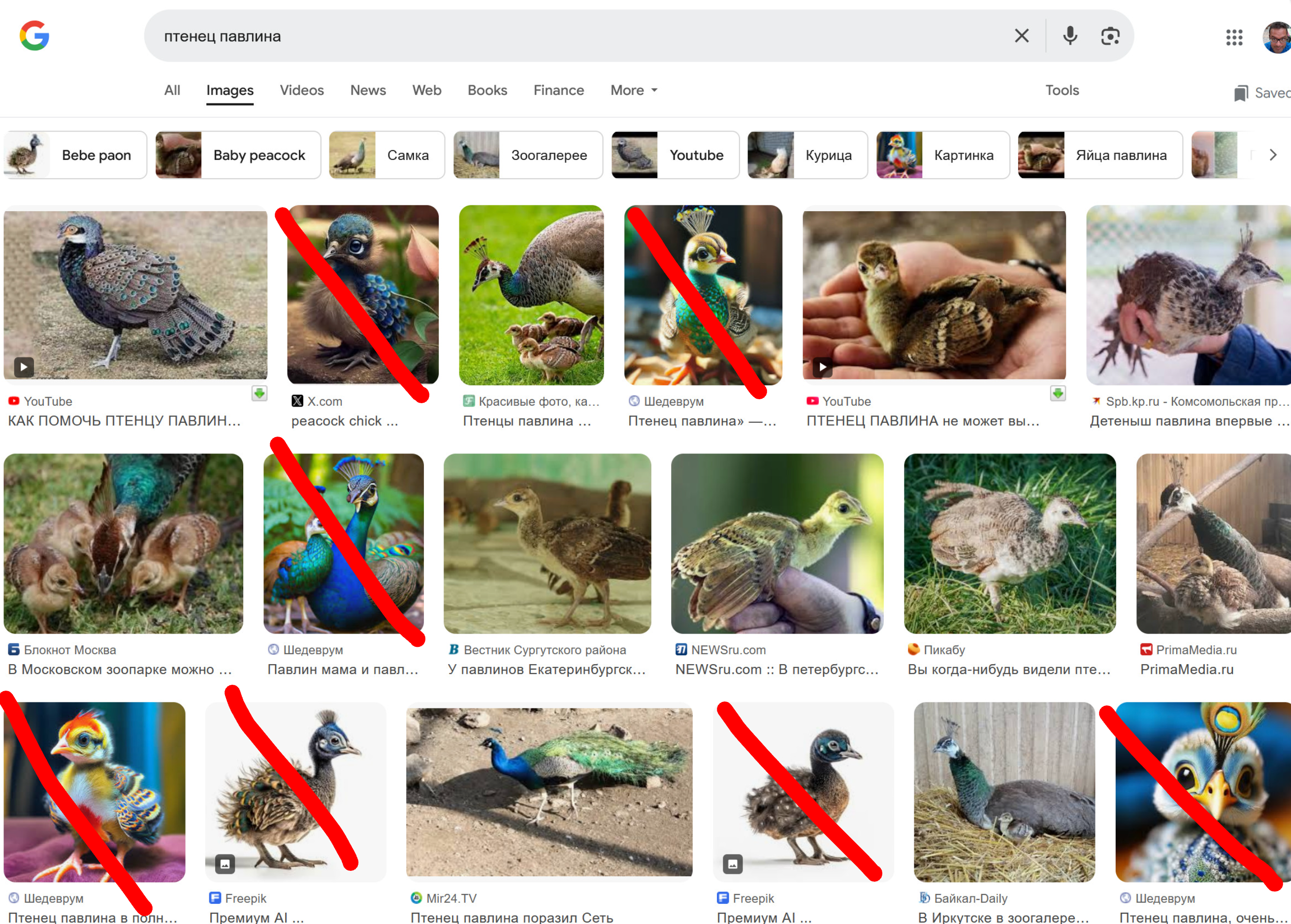Select the Youtube suggestion chip
This screenshot has height=924, width=1291.
tap(676, 155)
